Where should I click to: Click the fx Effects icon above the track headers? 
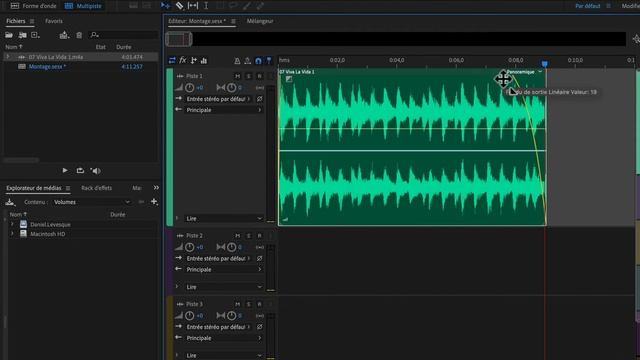pyautogui.click(x=183, y=60)
